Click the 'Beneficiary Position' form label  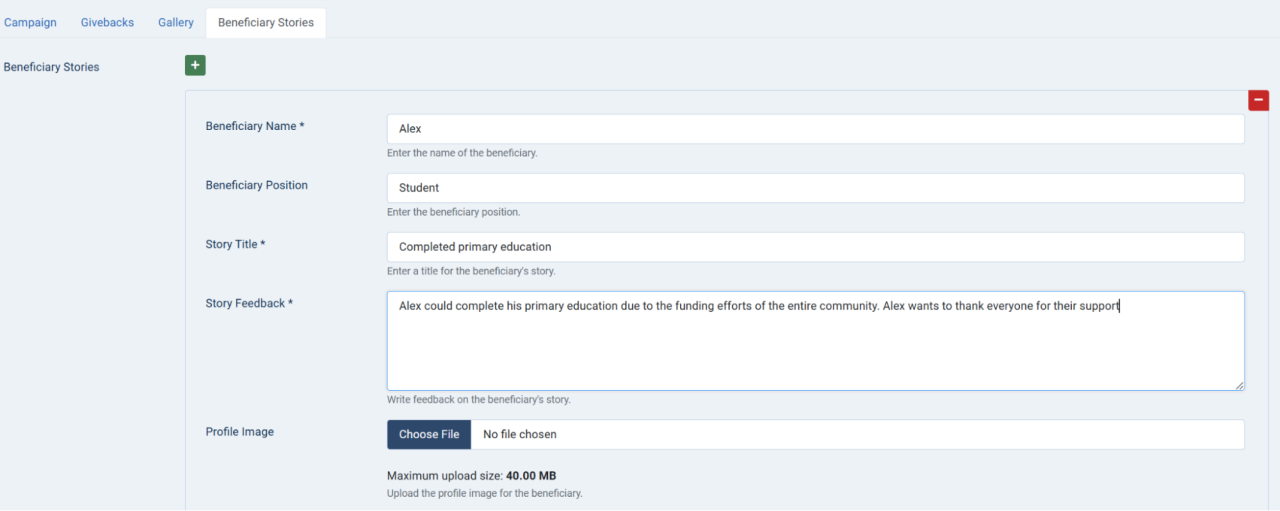[x=256, y=185]
